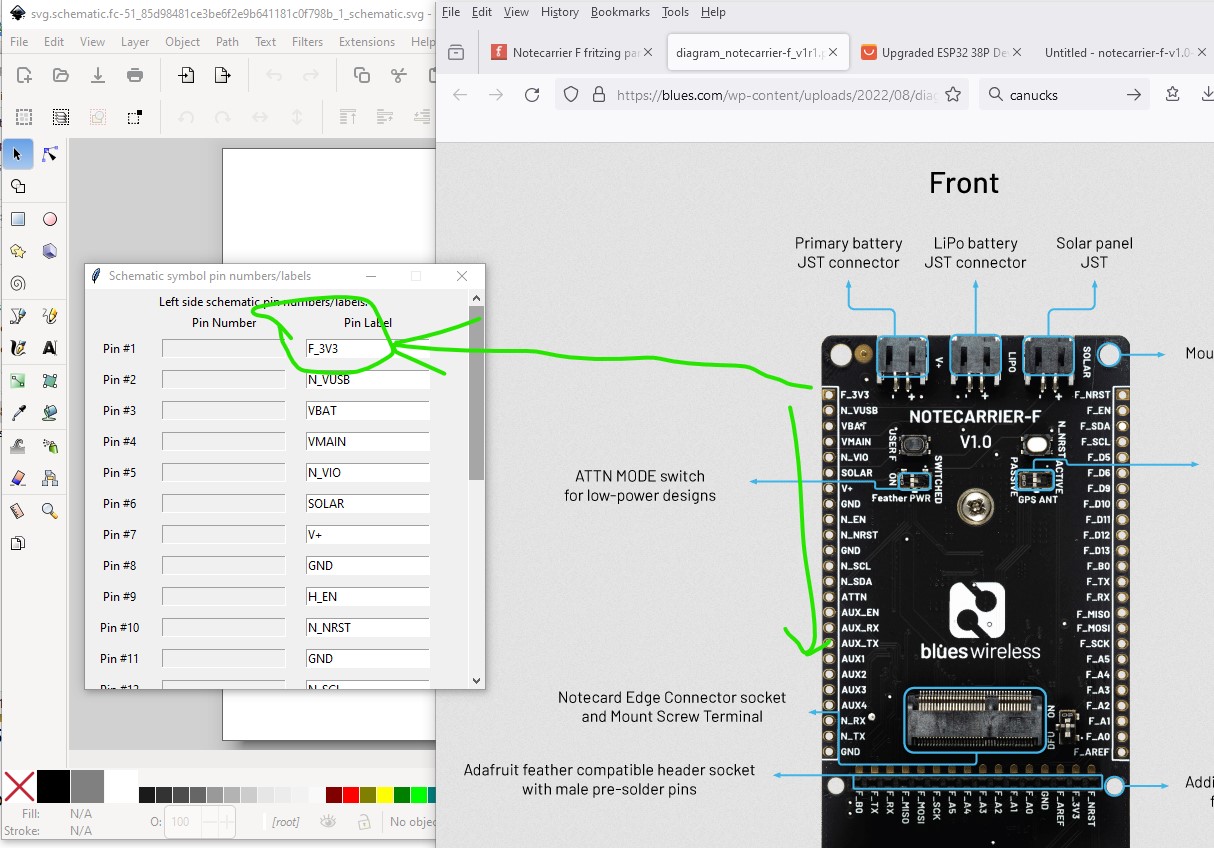Viewport: 1214px width, 848px height.
Task: Select the Pencil freehand tool
Action: (x=50, y=316)
